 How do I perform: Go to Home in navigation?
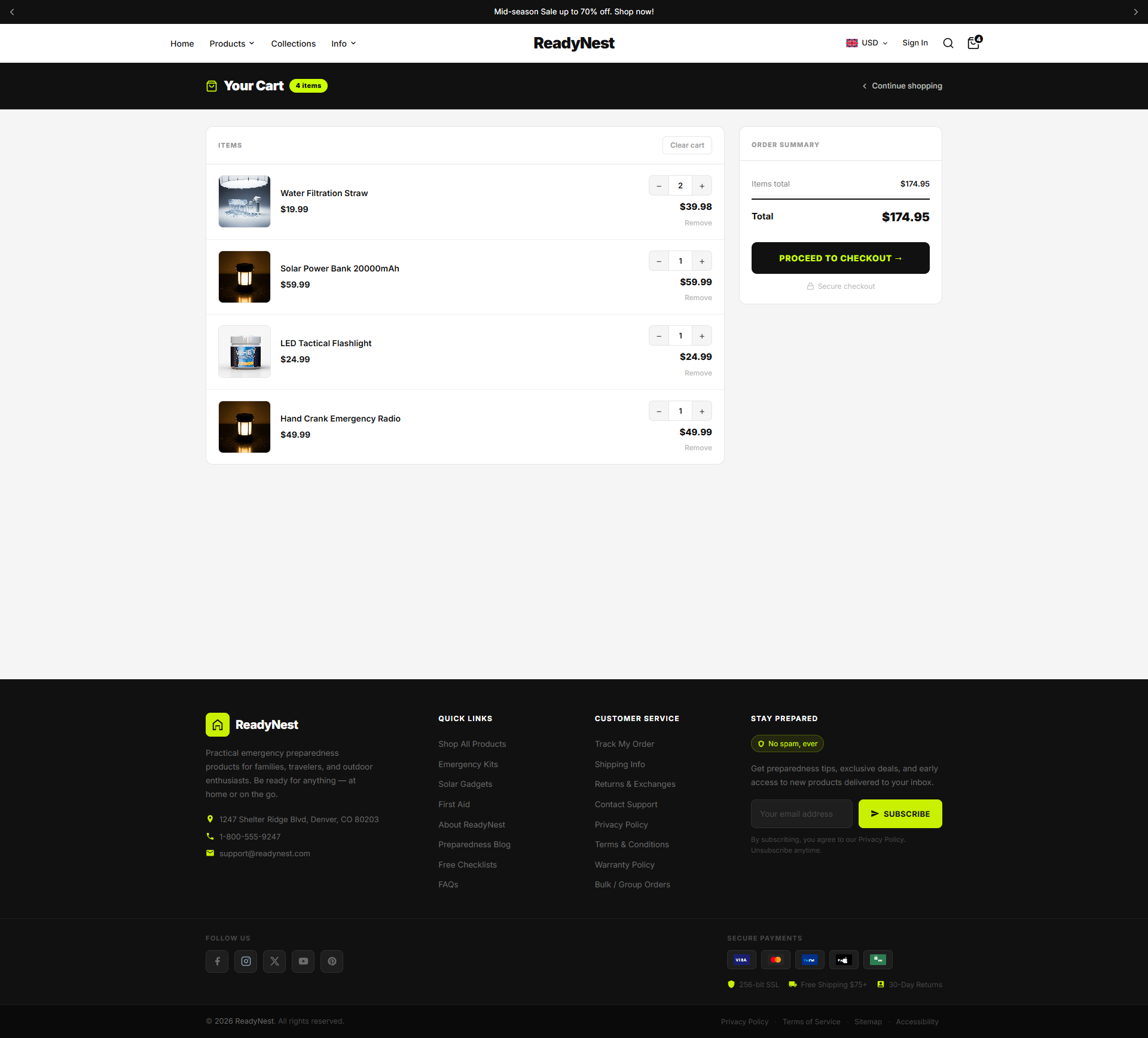(x=182, y=44)
